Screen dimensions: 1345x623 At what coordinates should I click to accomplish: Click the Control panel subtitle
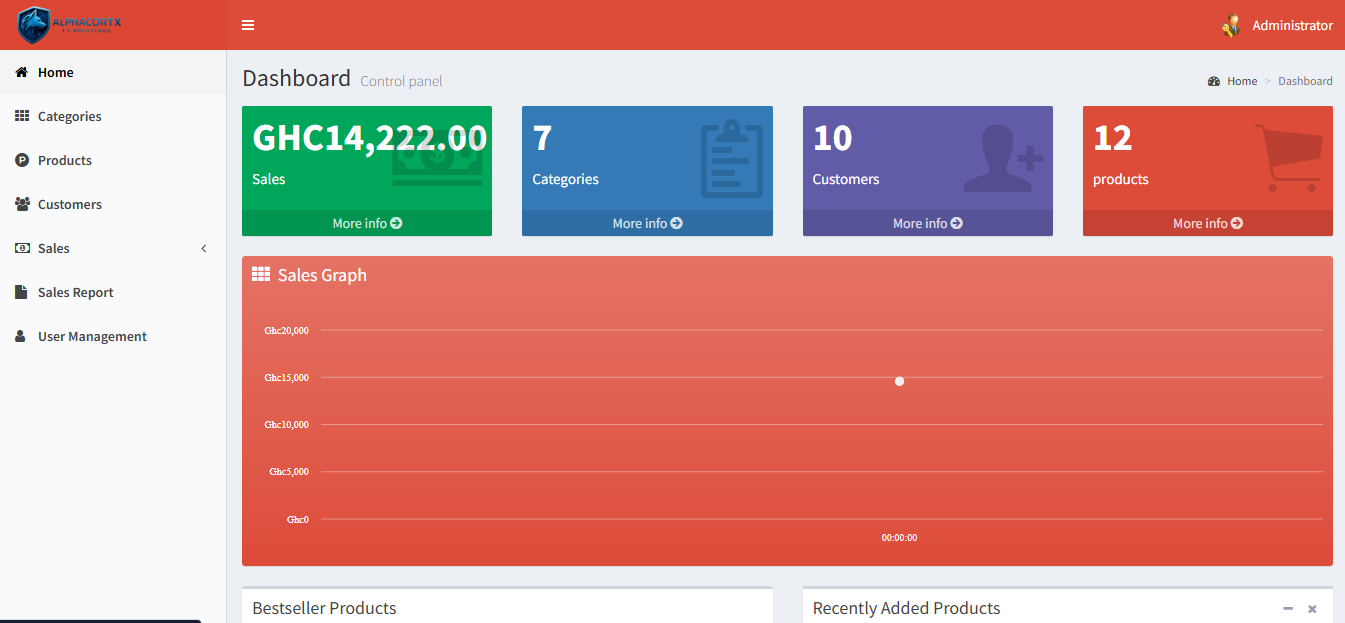(x=401, y=81)
